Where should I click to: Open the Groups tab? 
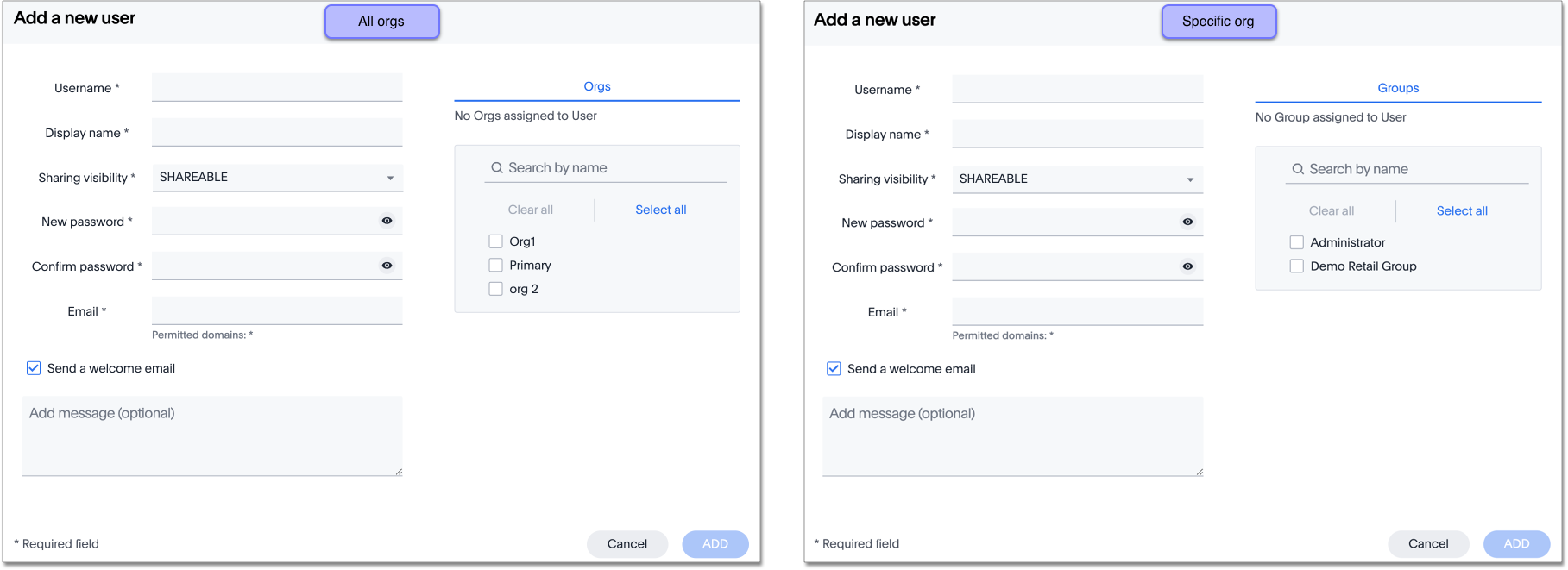coord(1398,88)
